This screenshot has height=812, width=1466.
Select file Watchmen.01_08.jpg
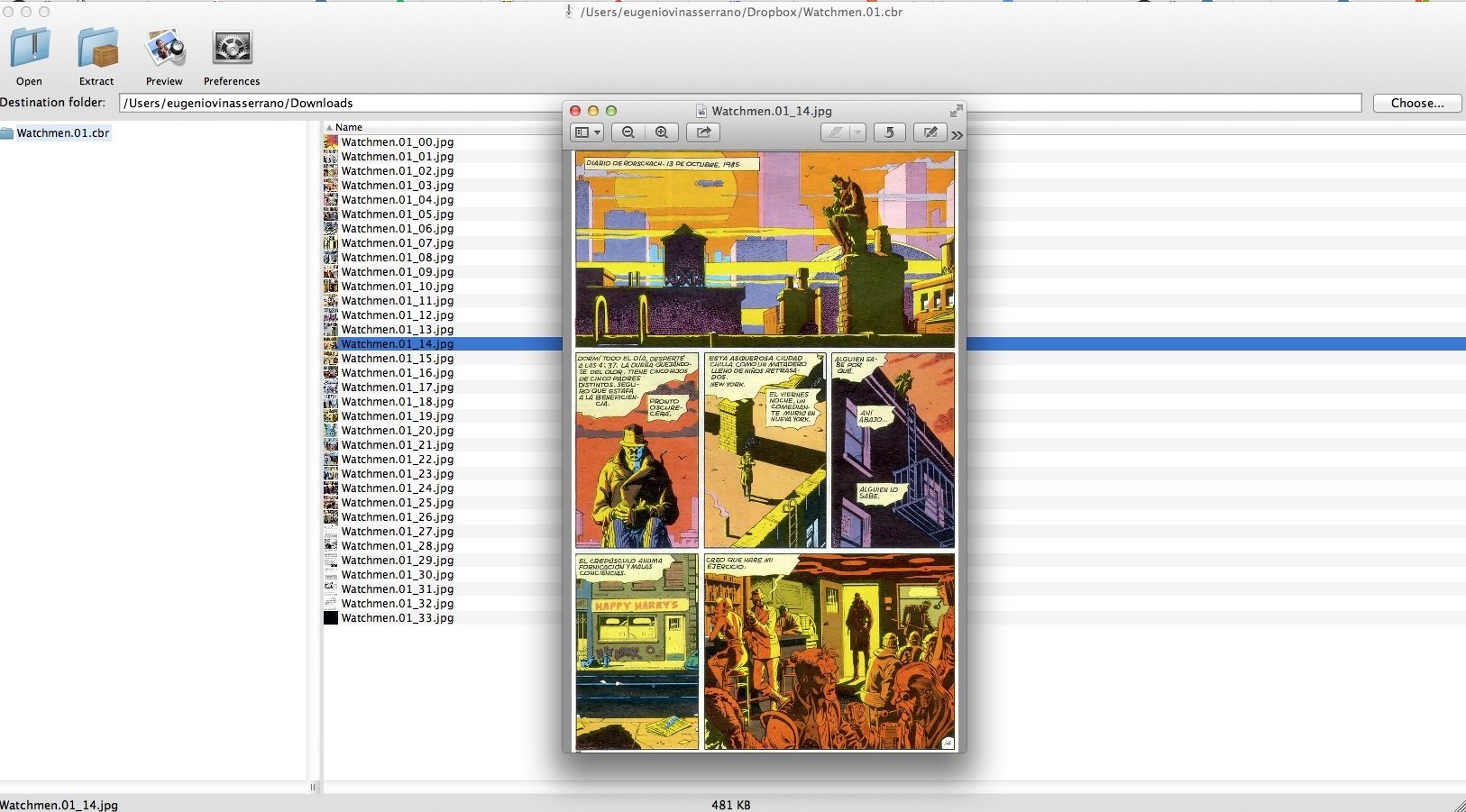[398, 257]
